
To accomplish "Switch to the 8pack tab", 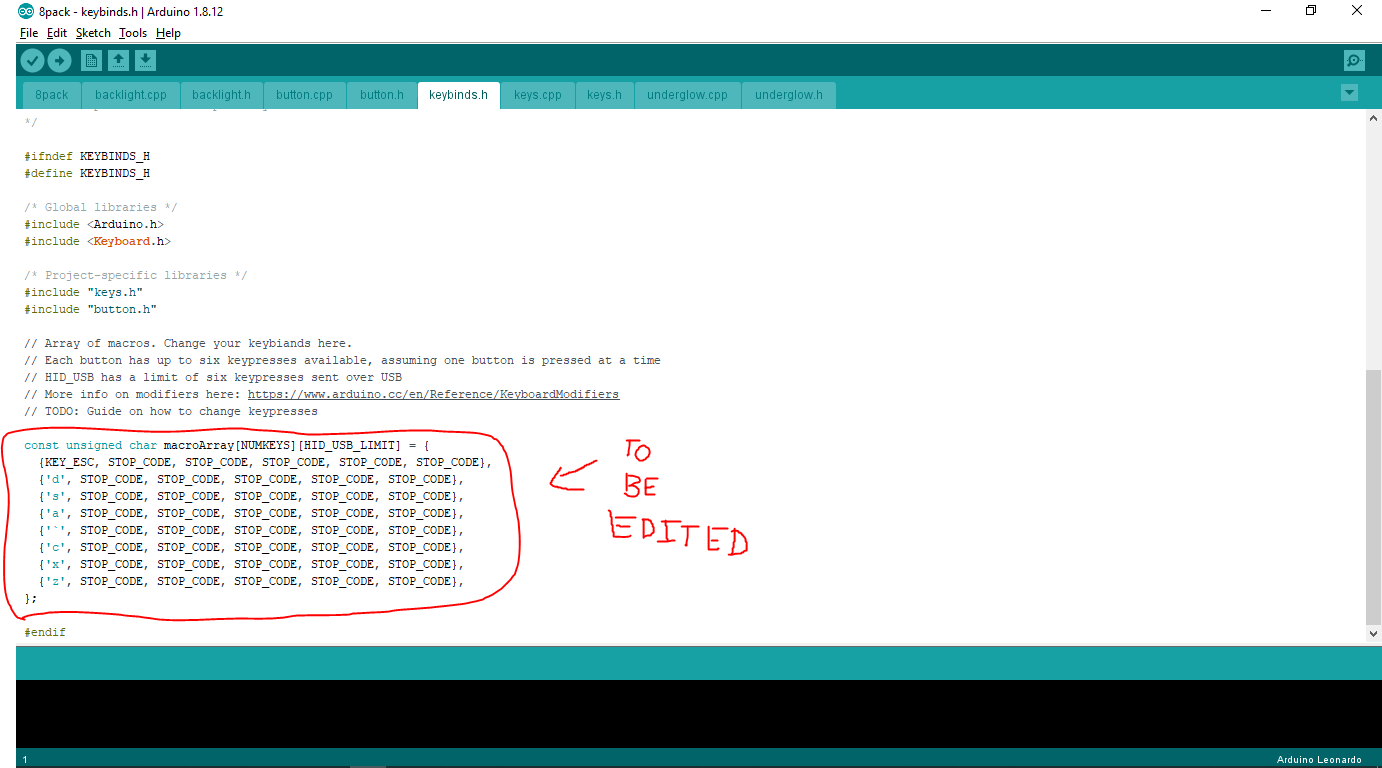I will pos(52,95).
